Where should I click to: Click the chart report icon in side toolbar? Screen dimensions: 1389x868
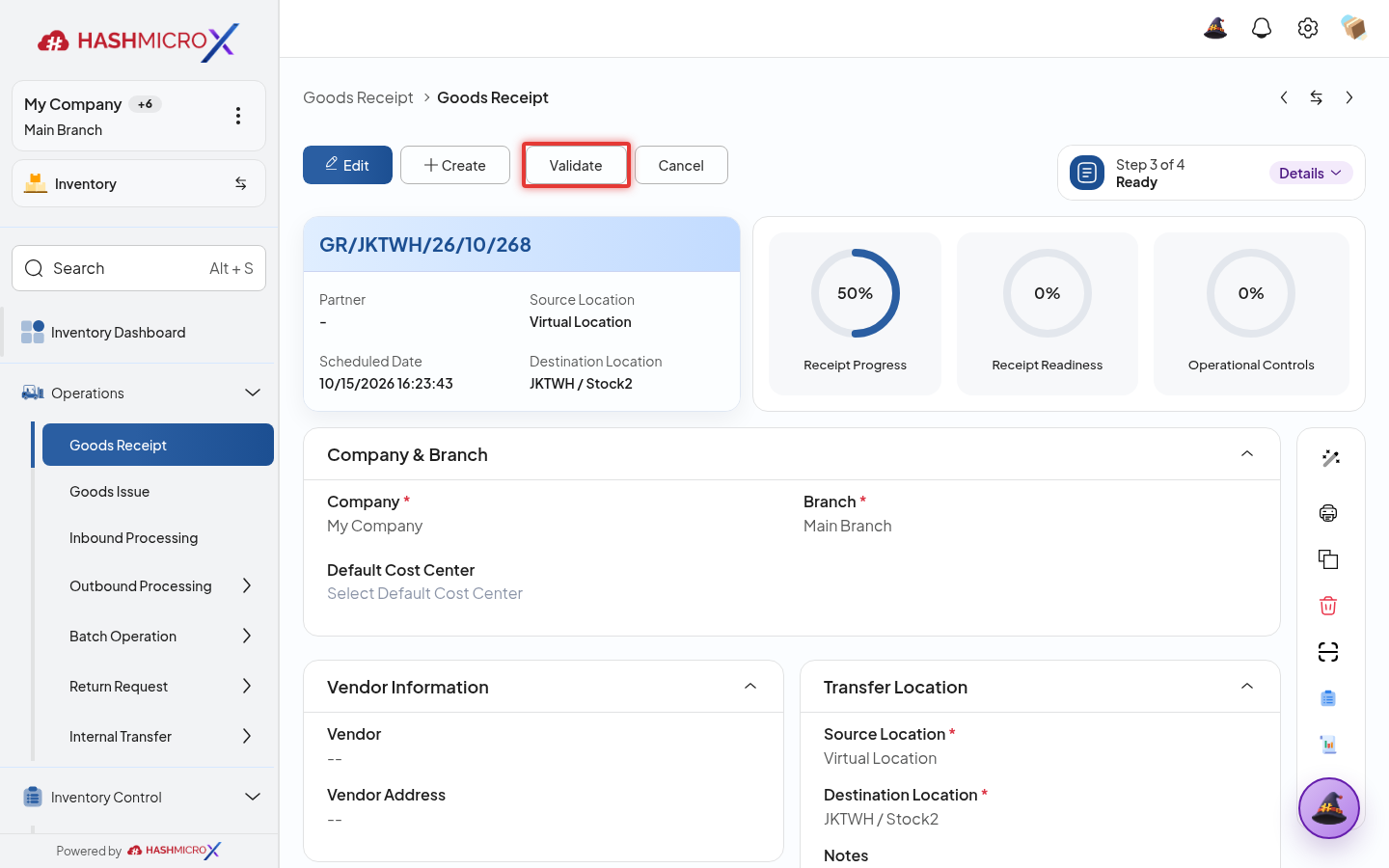pyautogui.click(x=1328, y=745)
